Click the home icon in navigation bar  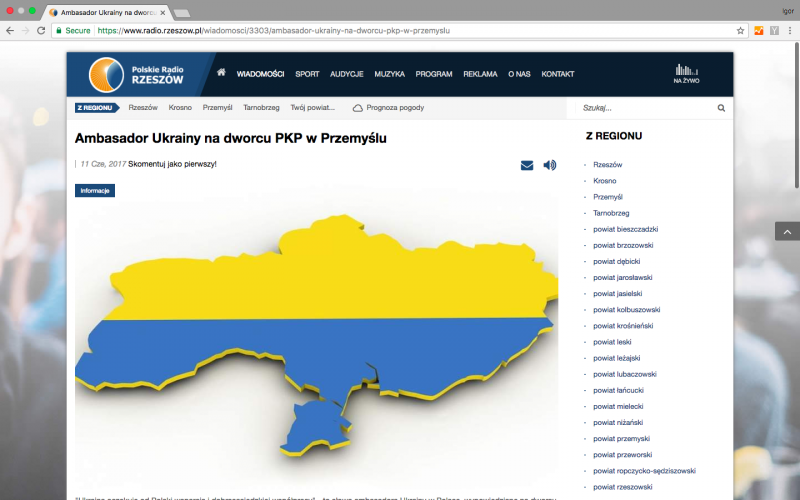[221, 73]
